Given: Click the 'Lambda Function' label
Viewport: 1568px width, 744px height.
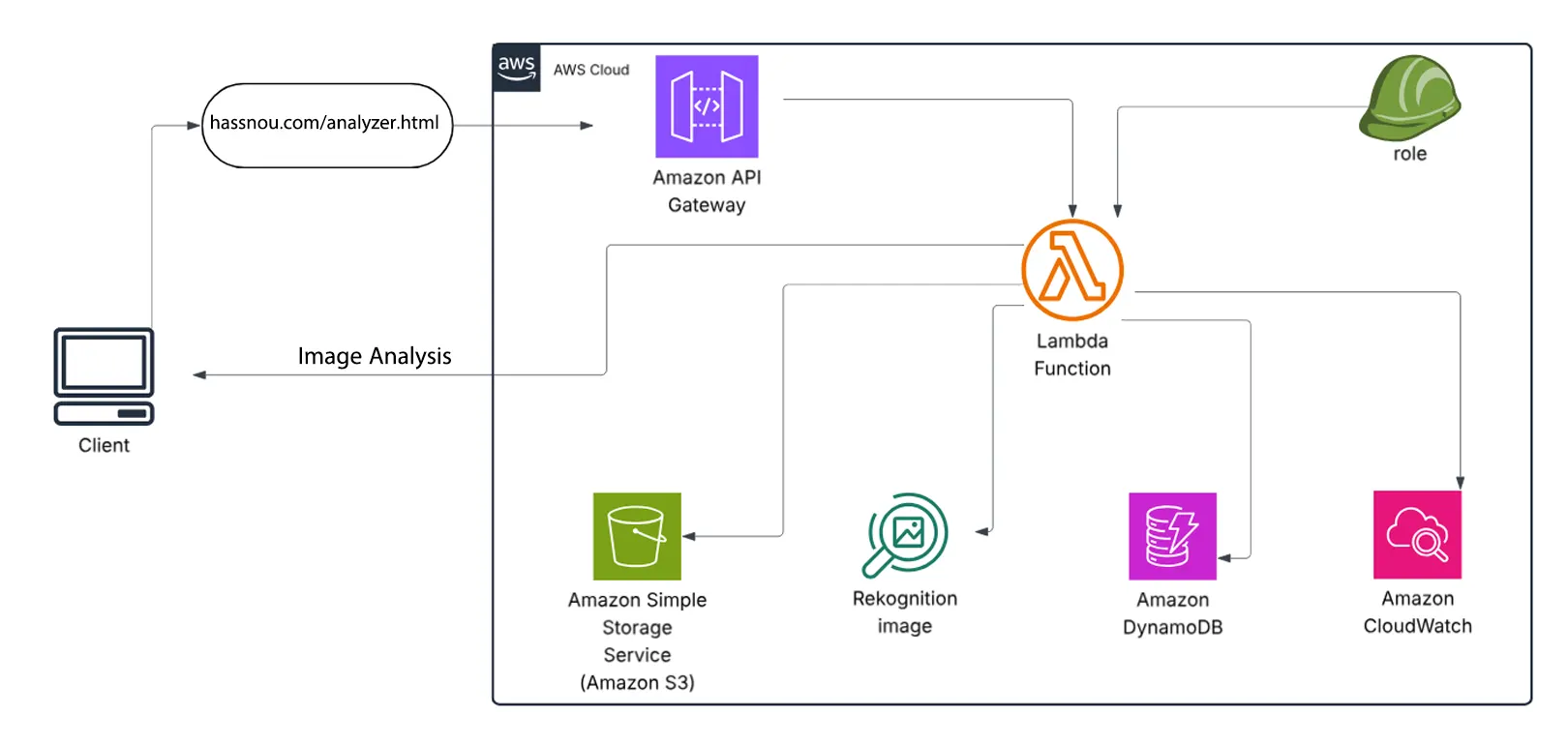Looking at the screenshot, I should 1072,354.
